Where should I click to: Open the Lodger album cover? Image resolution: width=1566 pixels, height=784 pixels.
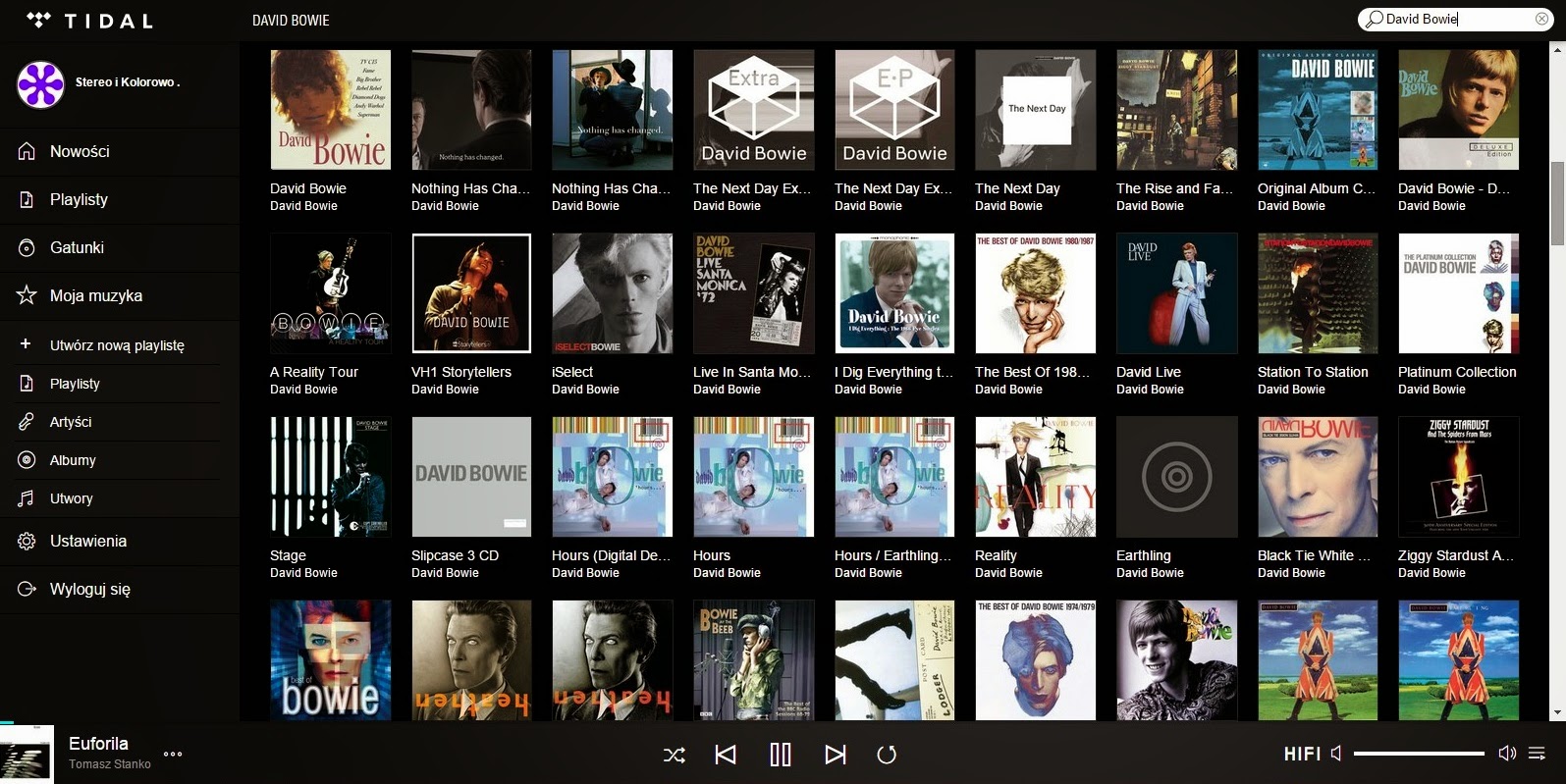click(x=894, y=660)
